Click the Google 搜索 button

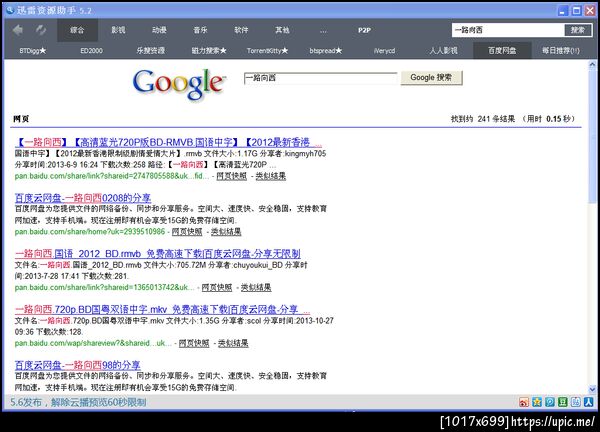(x=431, y=78)
